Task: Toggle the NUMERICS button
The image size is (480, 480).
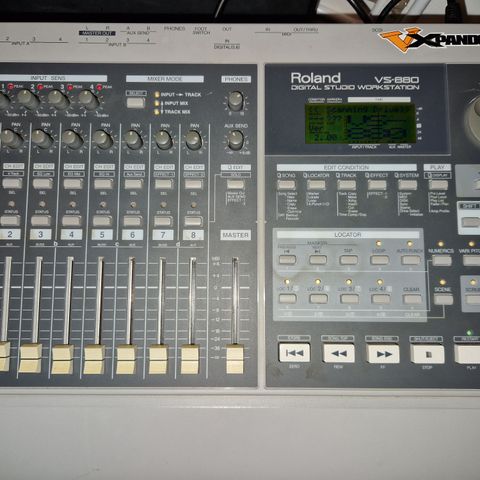Action: point(441,260)
